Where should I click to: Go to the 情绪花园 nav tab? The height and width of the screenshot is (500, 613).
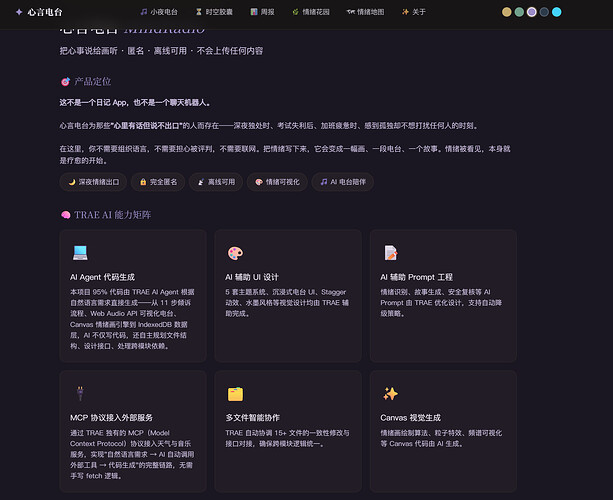tap(311, 12)
